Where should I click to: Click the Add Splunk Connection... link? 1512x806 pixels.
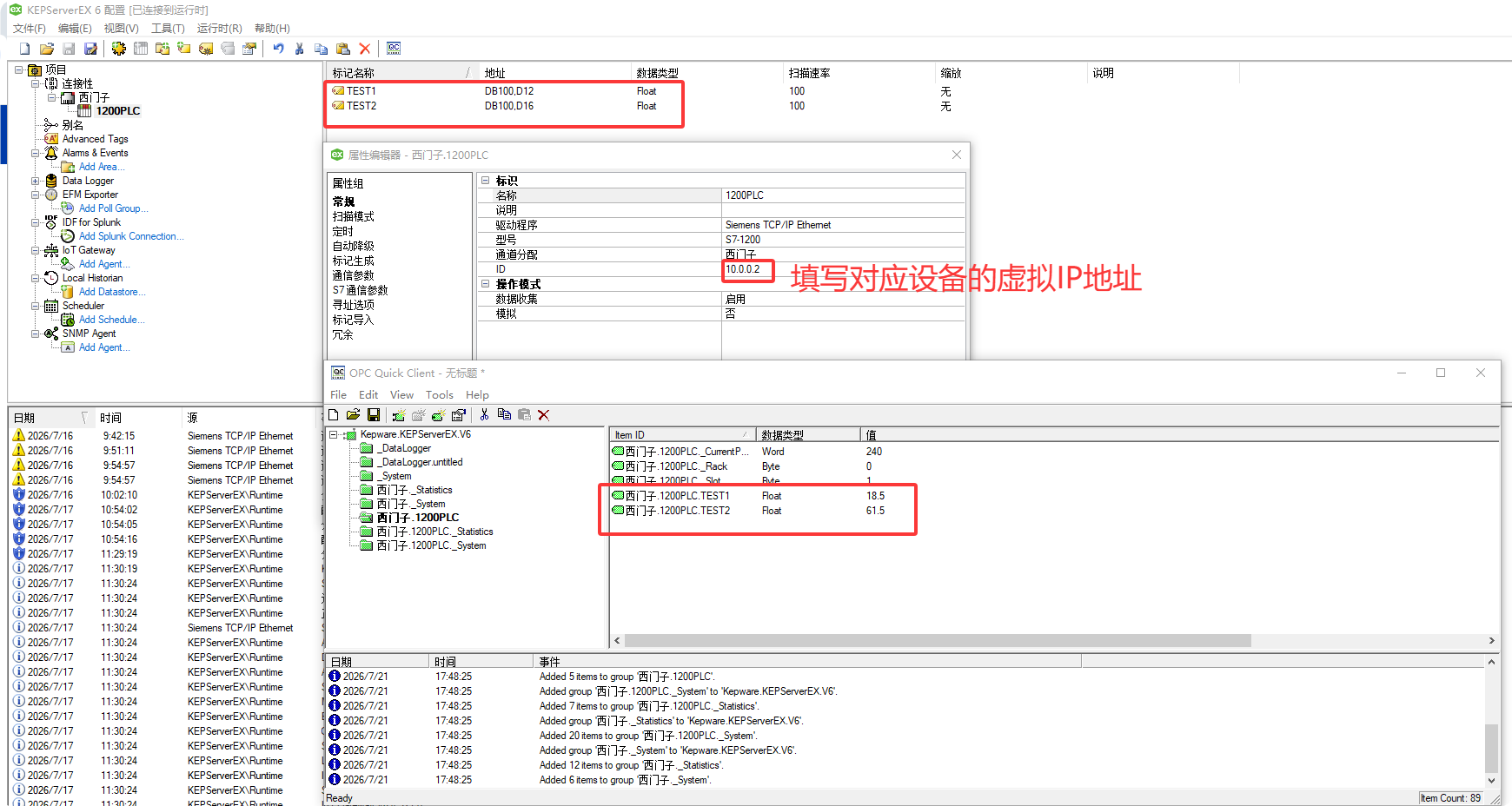pyautogui.click(x=131, y=236)
